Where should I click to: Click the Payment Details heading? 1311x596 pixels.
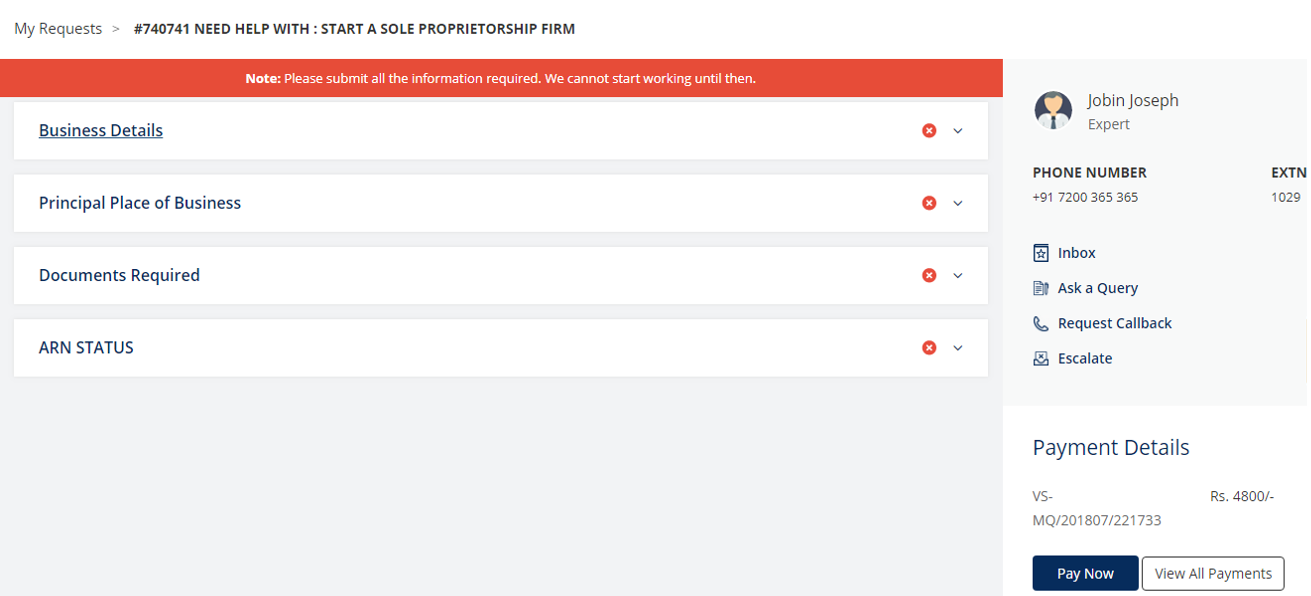pos(1110,447)
